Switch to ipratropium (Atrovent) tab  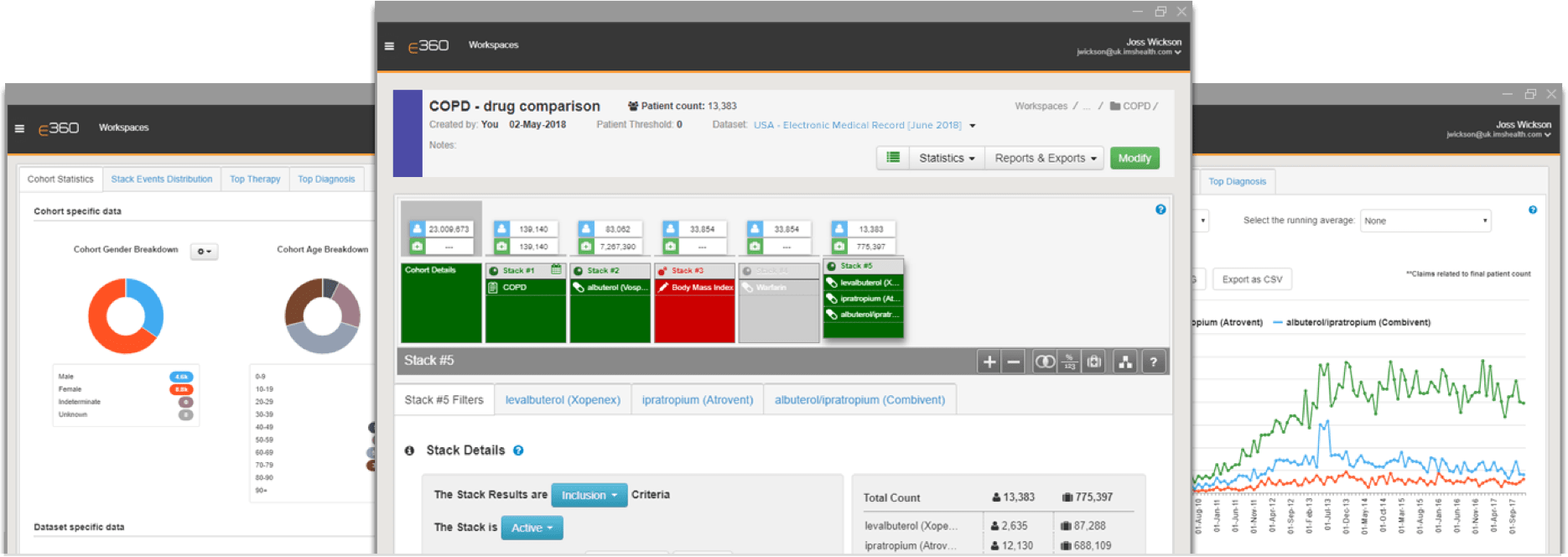click(697, 400)
